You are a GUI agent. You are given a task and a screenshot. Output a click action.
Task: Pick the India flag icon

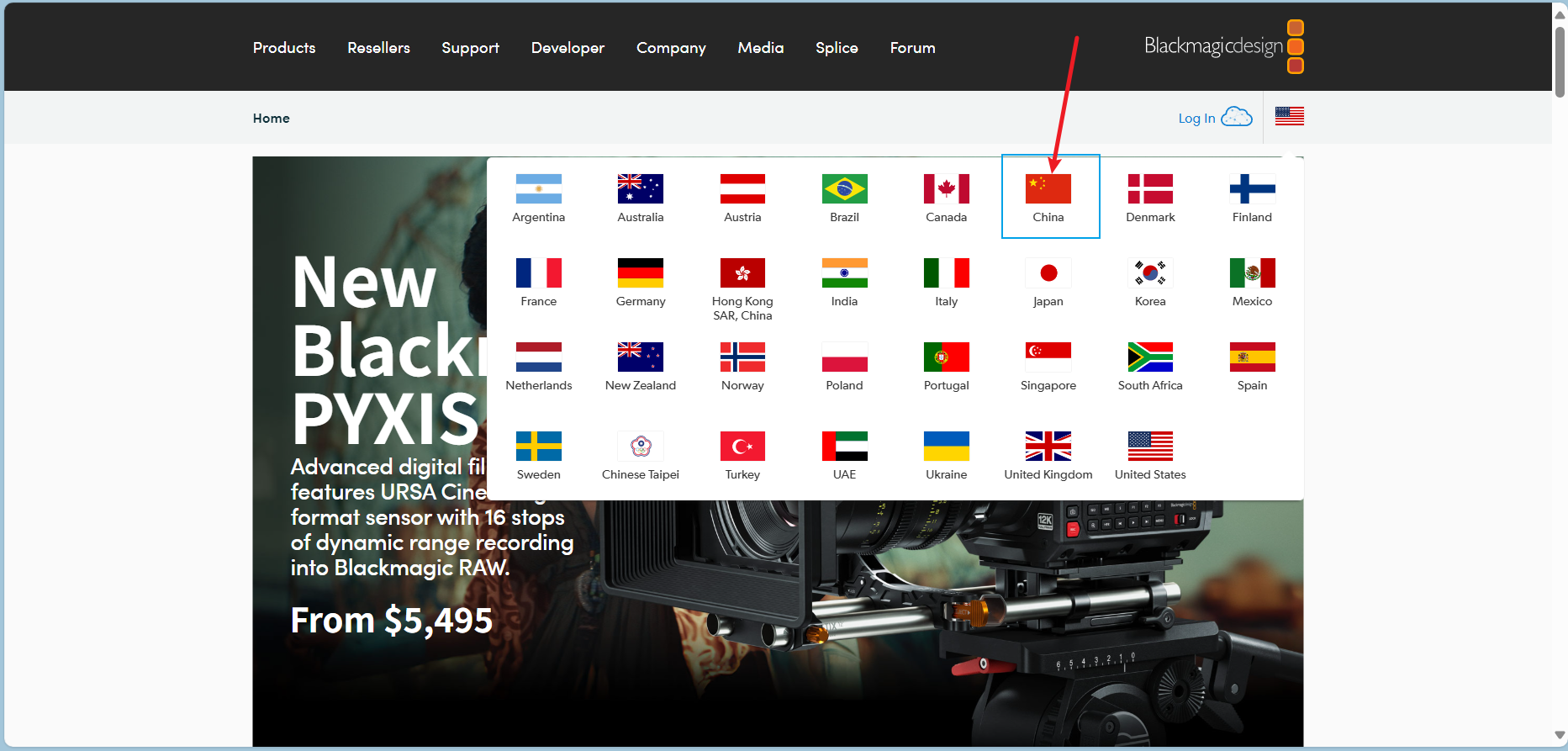844,272
